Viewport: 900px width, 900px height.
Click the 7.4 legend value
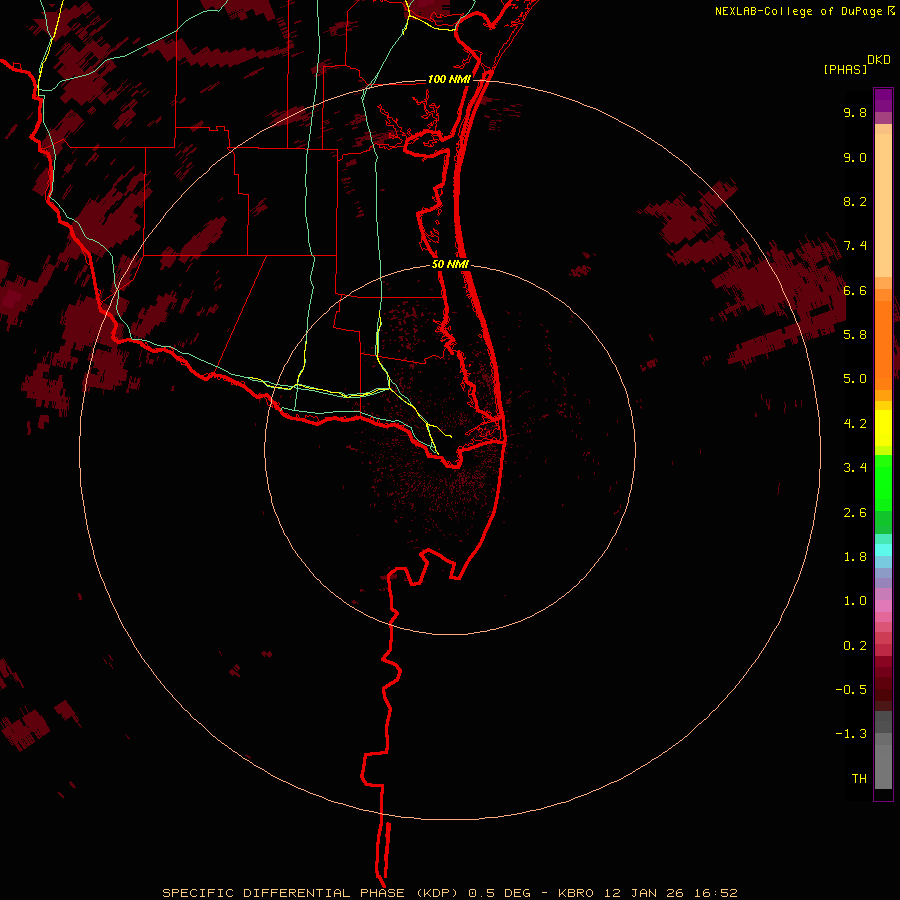[x=855, y=246]
